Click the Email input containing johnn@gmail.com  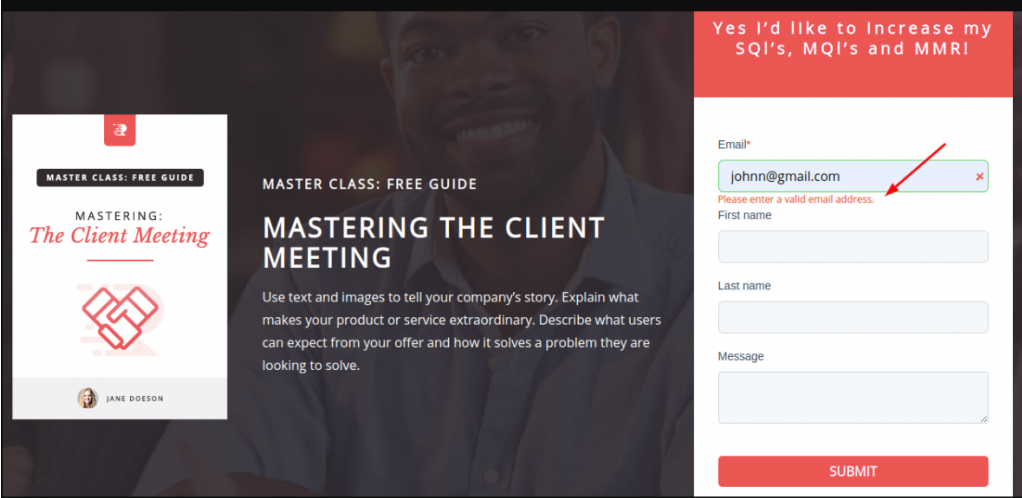point(853,176)
